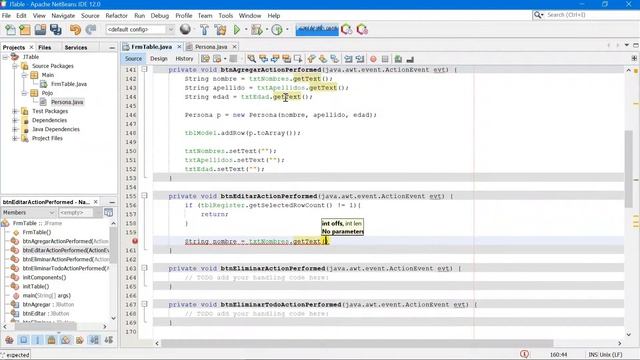Click the memory usage bar in the toolbar
The height and width of the screenshot is (360, 640).
(x=317, y=29)
